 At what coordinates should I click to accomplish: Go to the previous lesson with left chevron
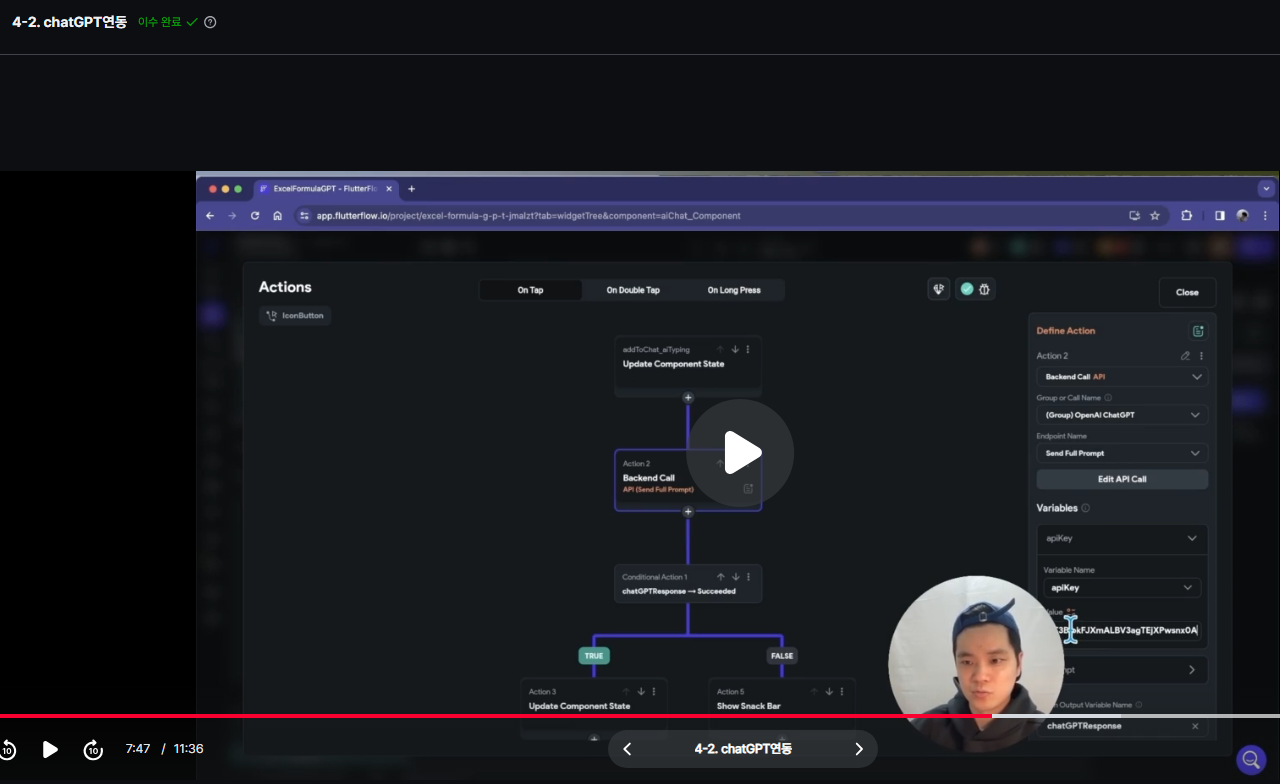coord(627,749)
